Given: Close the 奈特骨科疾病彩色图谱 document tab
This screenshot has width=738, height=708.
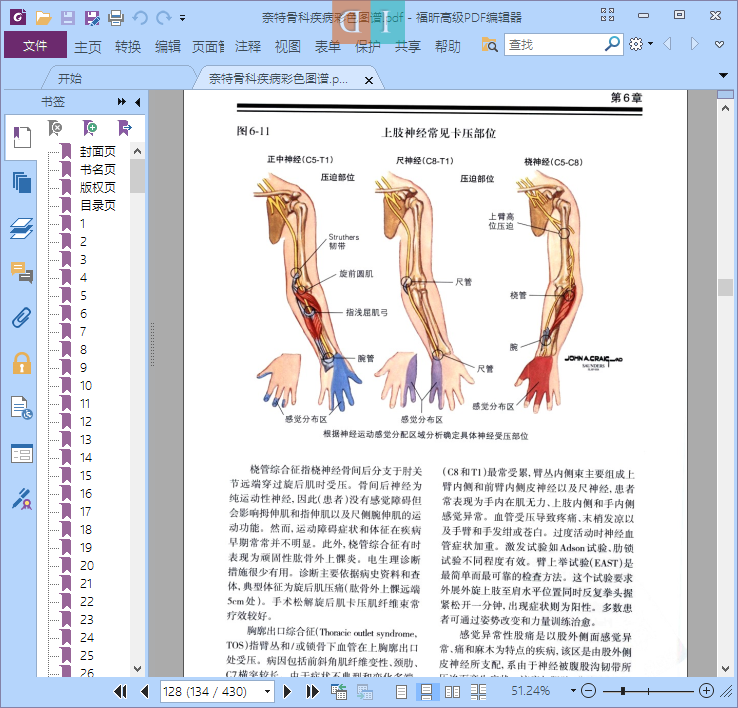Looking at the screenshot, I should [x=369, y=80].
